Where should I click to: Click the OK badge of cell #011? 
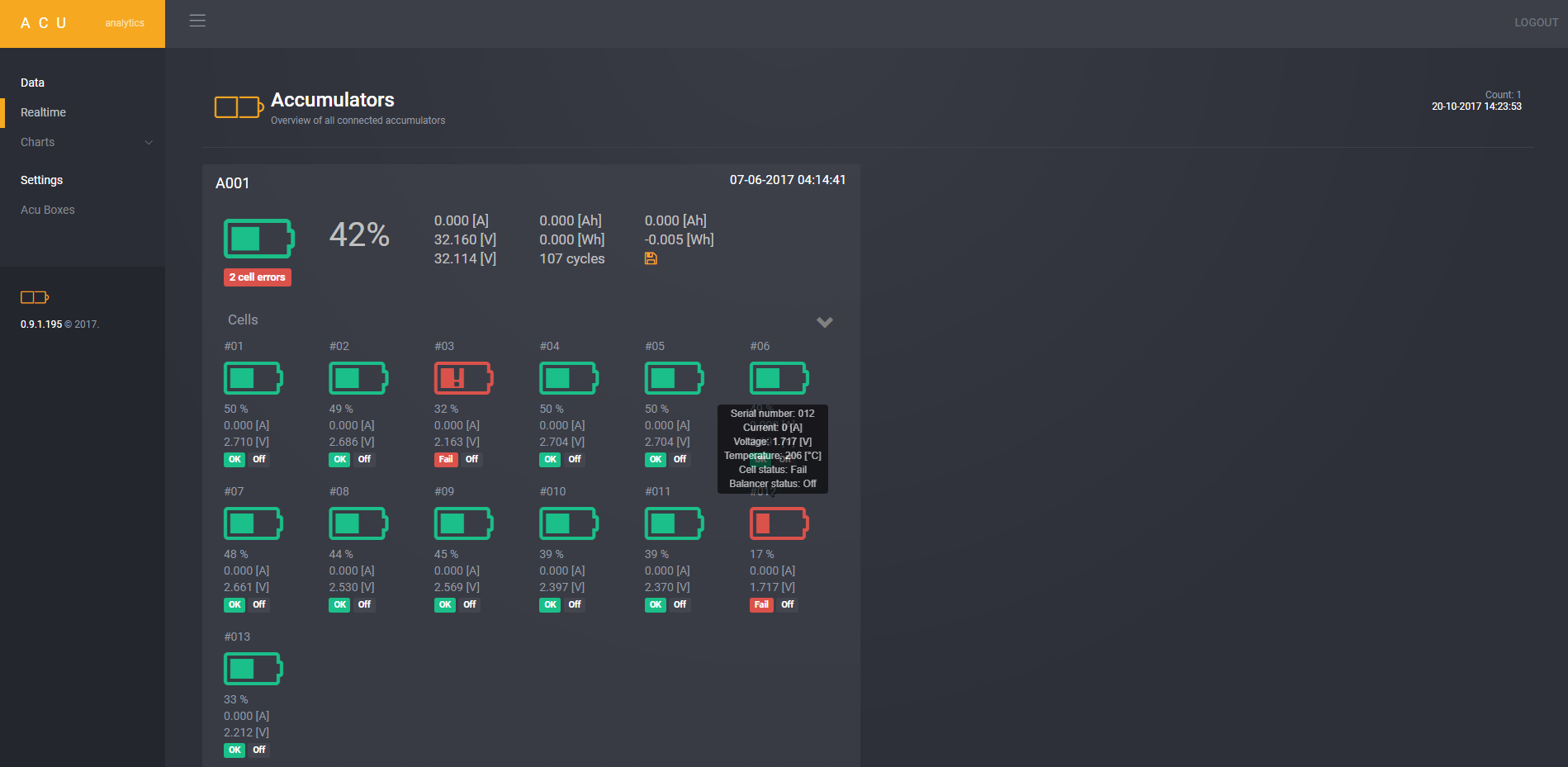click(x=656, y=604)
